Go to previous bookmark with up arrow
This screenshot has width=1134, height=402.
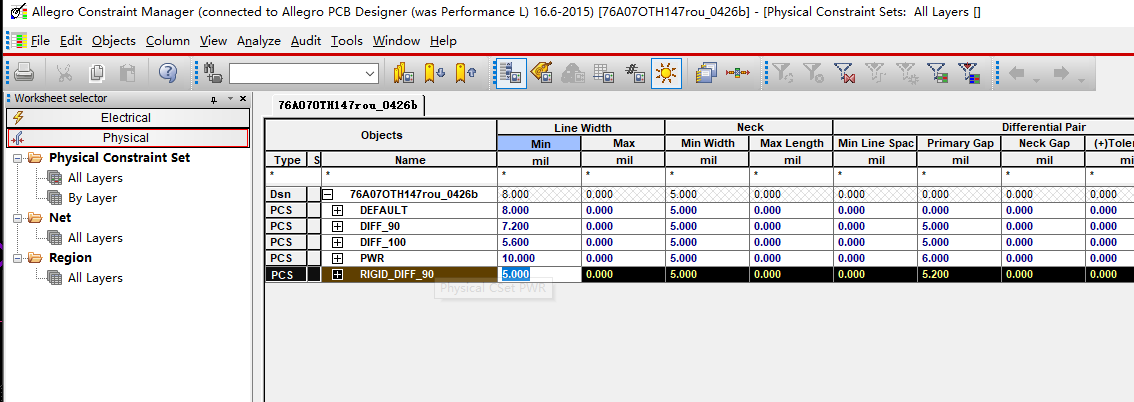click(x=465, y=72)
